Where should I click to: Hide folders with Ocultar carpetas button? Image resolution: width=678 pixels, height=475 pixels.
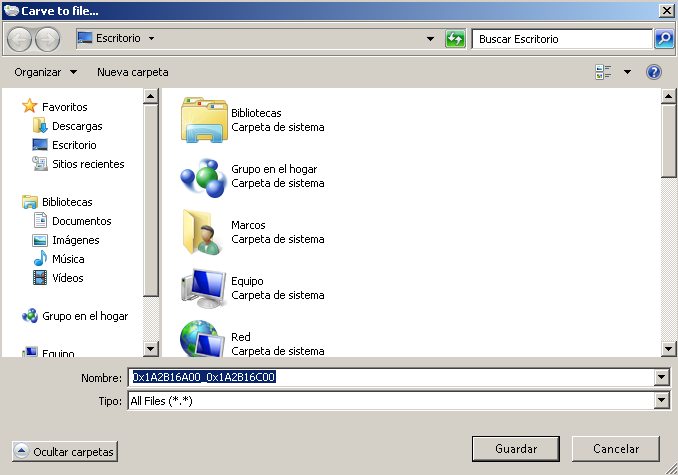tap(65, 452)
